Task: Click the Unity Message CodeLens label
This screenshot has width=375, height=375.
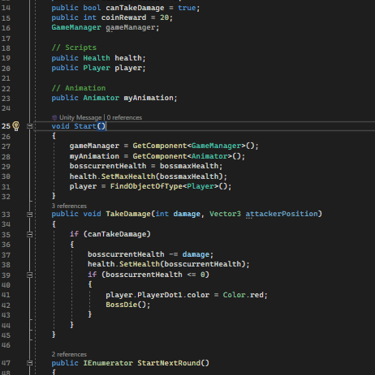Action: (80, 118)
